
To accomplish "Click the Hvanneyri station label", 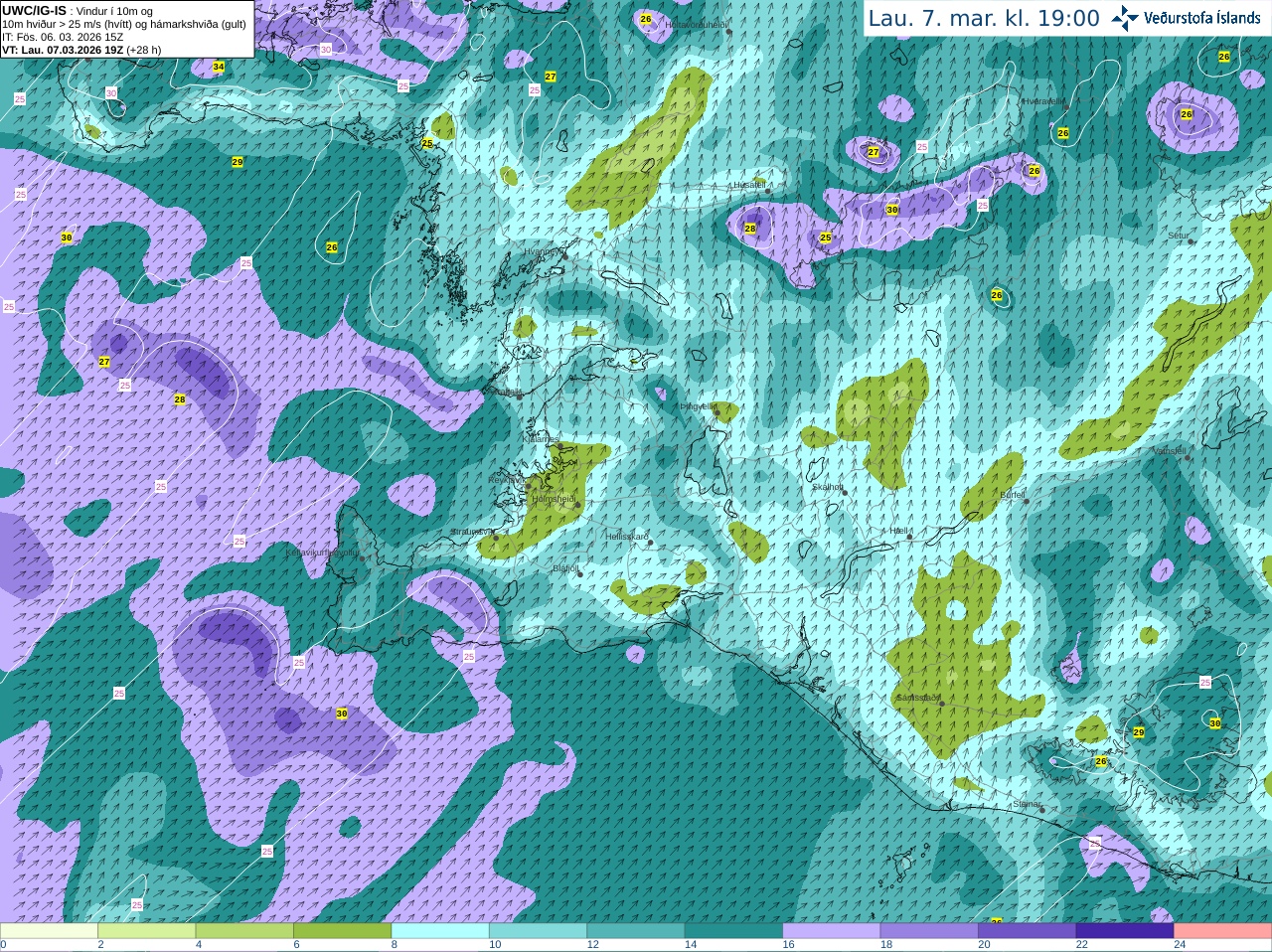I will (544, 251).
